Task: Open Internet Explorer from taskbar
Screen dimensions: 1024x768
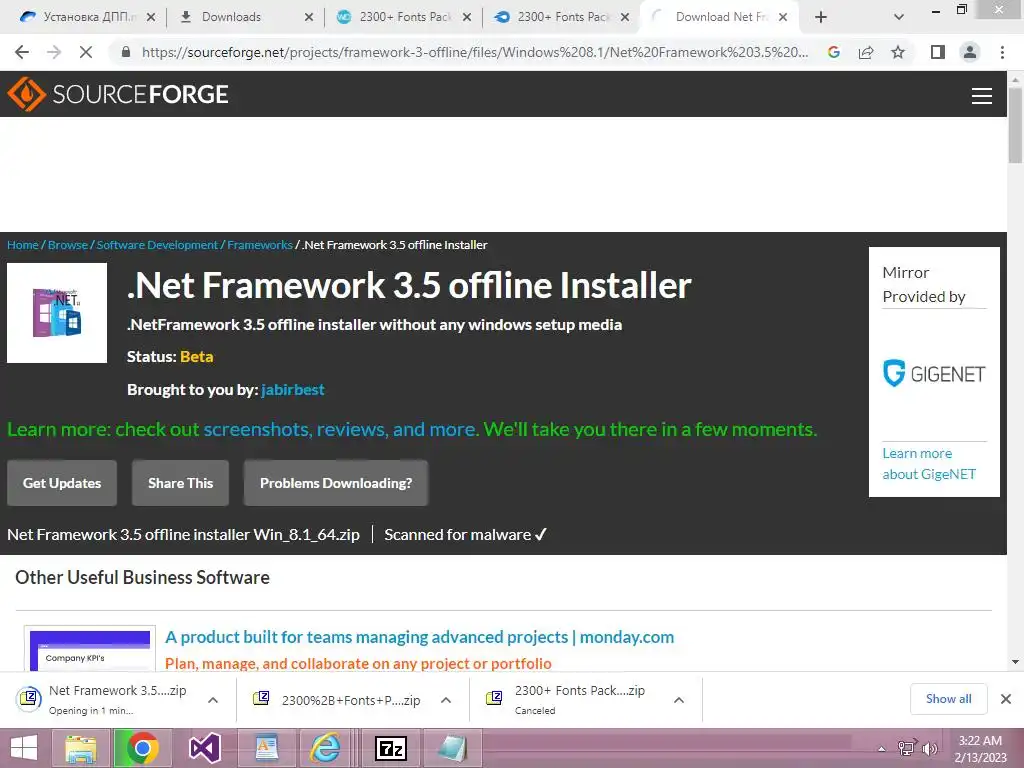Action: click(x=326, y=748)
